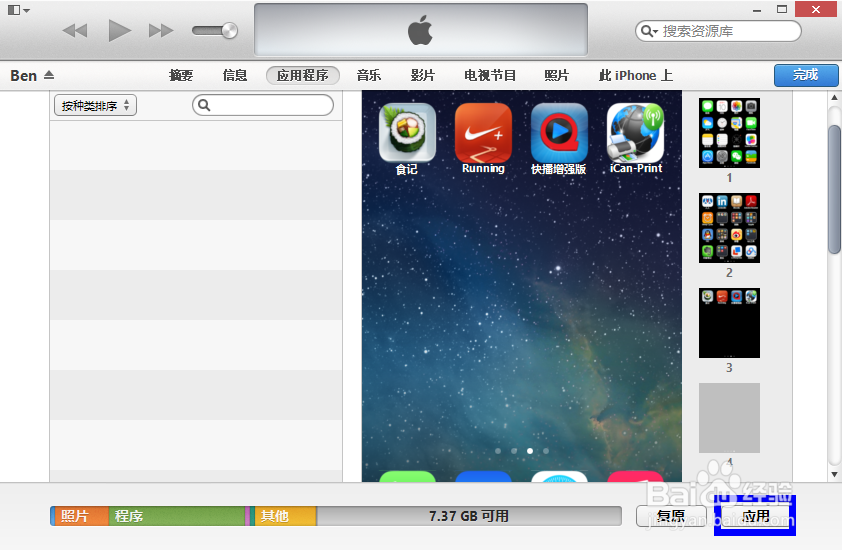Close the iTunes window

(x=816, y=9)
